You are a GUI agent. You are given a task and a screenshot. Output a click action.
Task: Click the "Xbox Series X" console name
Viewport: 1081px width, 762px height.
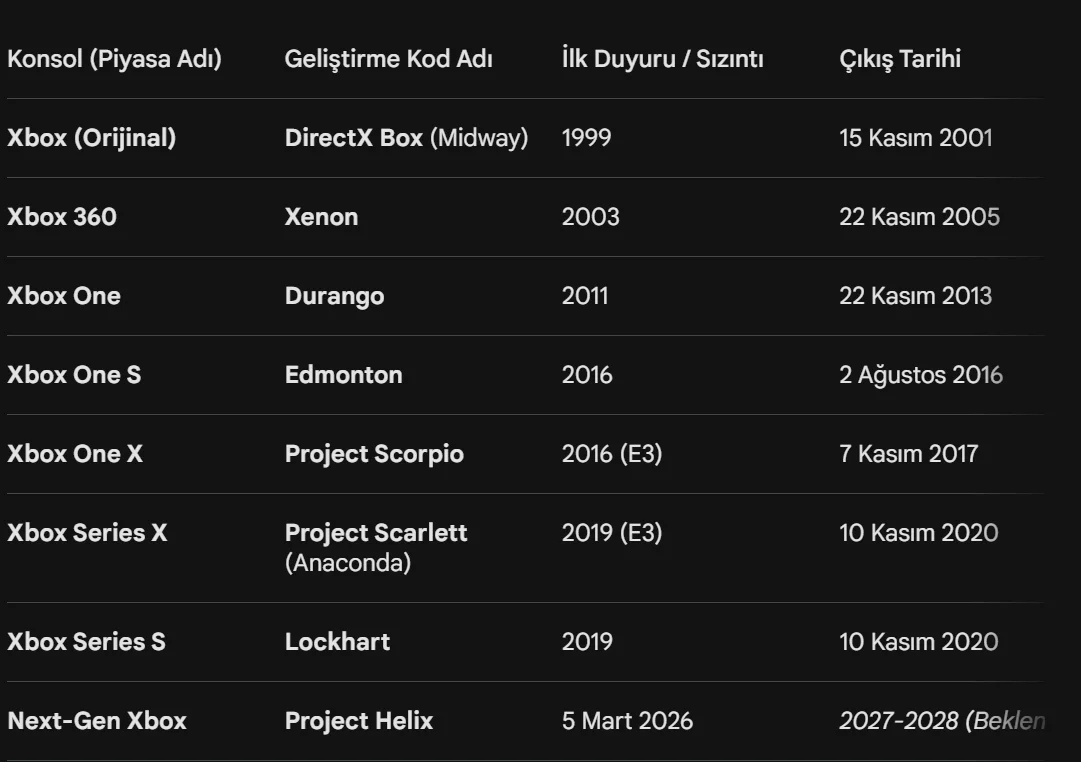tap(87, 533)
